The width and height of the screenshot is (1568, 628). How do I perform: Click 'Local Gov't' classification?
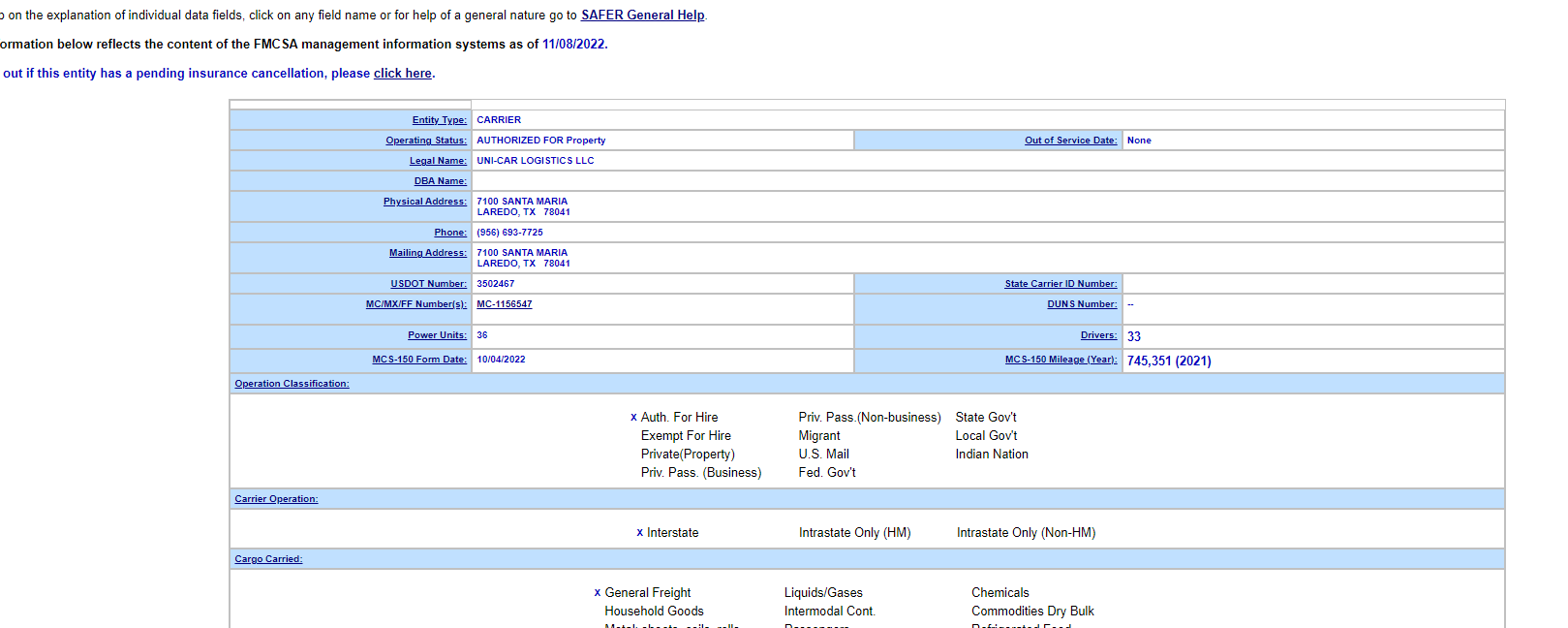(x=986, y=436)
